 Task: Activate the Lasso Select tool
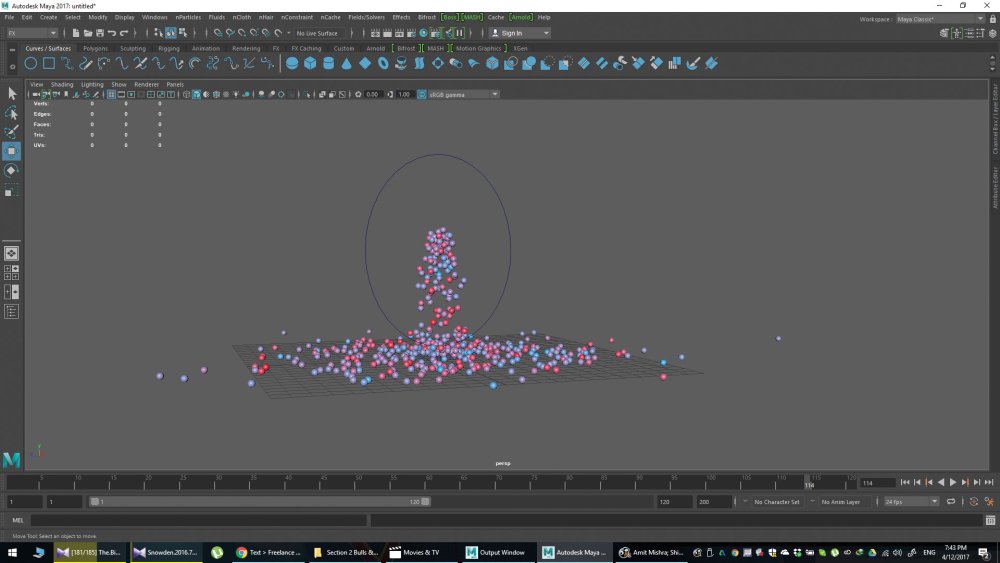[x=11, y=113]
